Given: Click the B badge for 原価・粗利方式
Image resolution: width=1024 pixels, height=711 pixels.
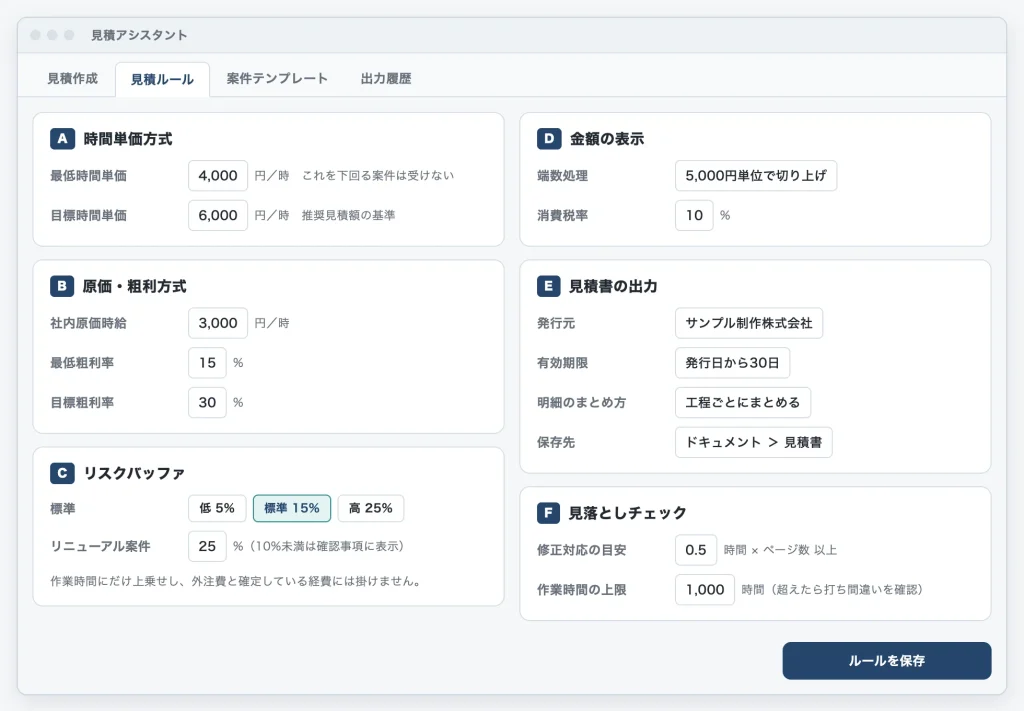Looking at the screenshot, I should (62, 286).
